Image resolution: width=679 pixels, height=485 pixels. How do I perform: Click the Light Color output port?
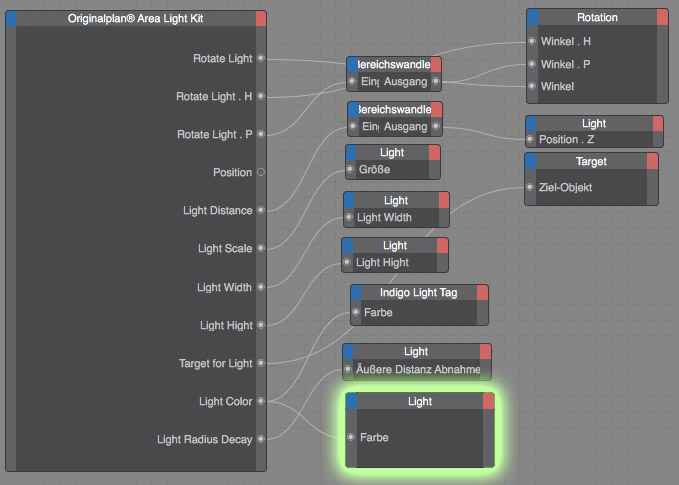coord(261,401)
